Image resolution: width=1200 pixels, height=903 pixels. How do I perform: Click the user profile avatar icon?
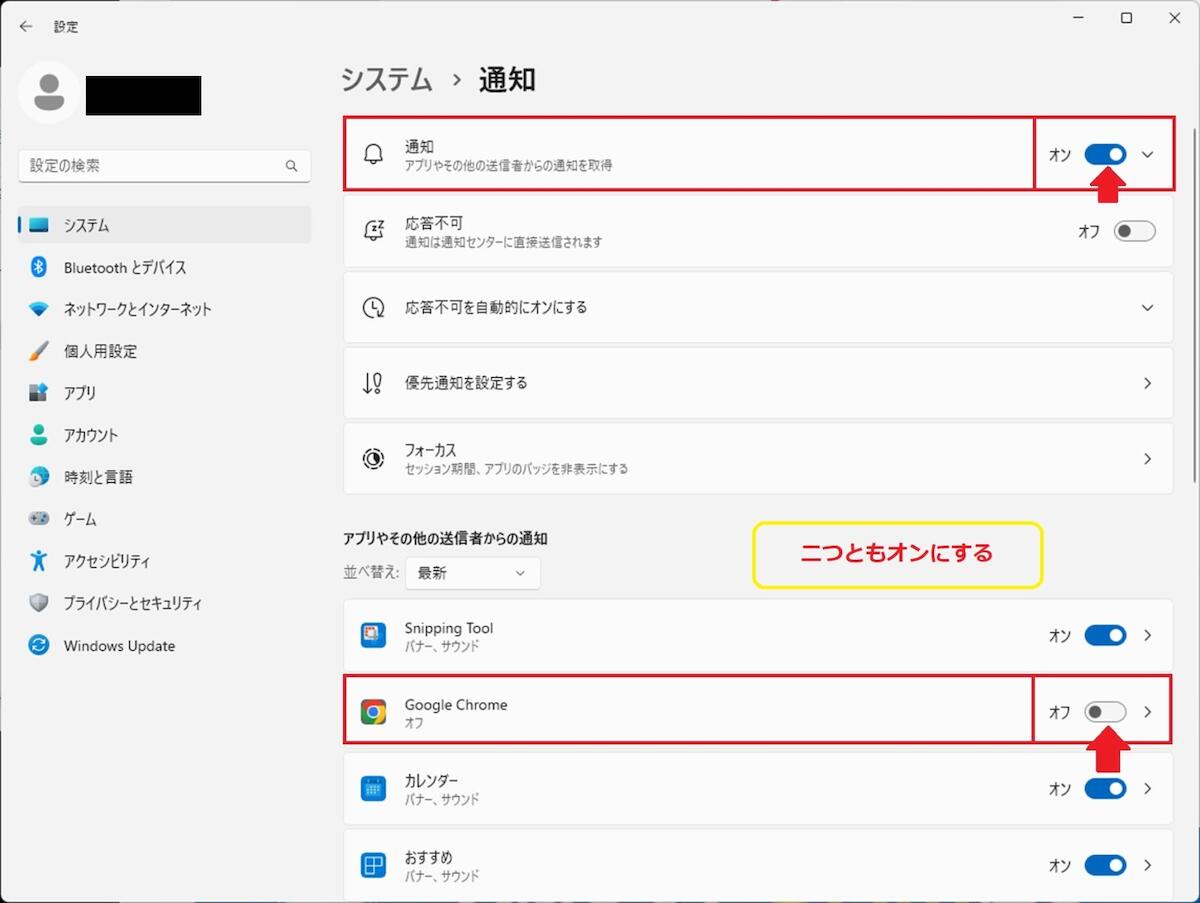[48, 93]
